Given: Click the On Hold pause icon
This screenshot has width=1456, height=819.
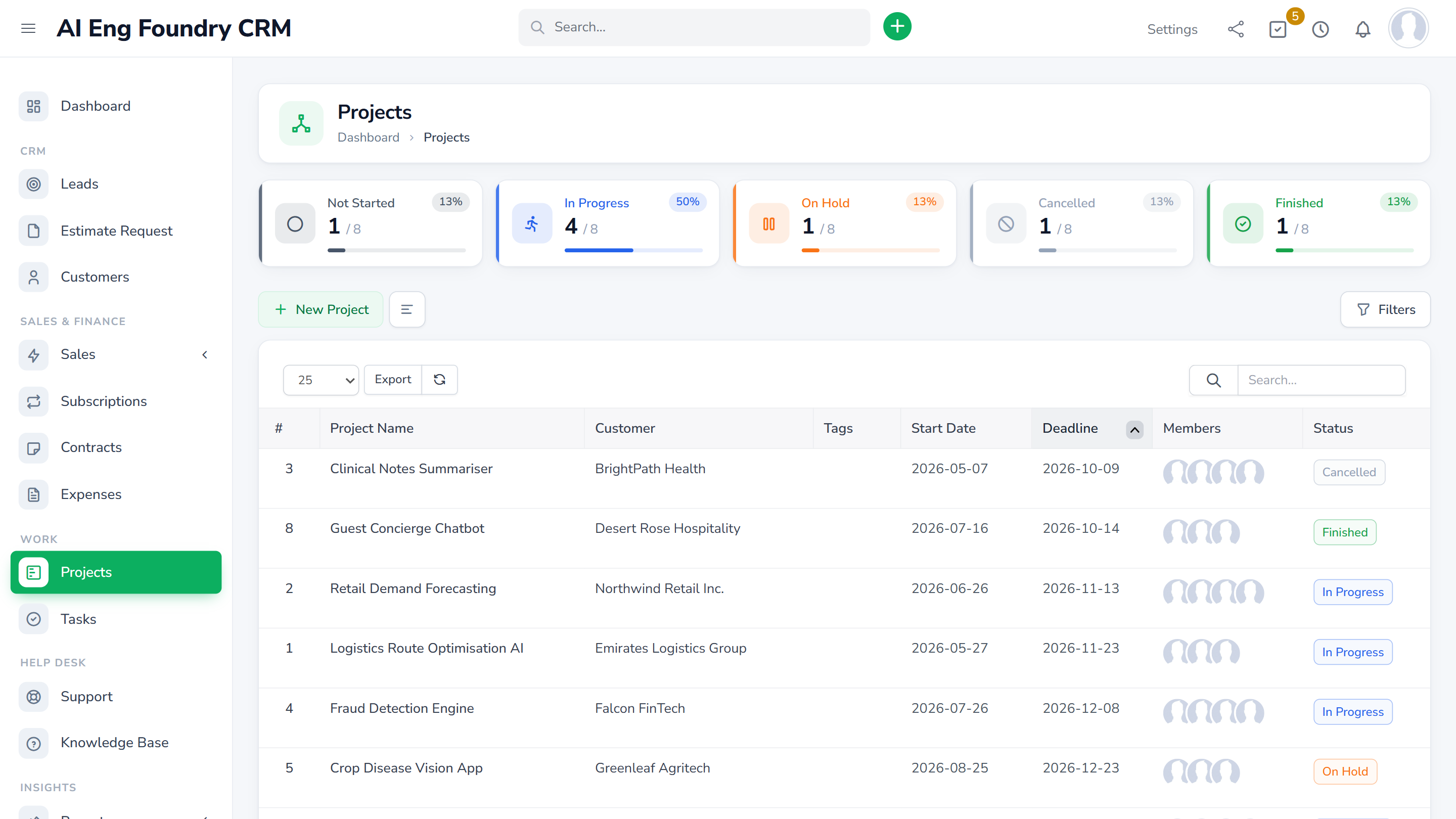Looking at the screenshot, I should (x=768, y=224).
